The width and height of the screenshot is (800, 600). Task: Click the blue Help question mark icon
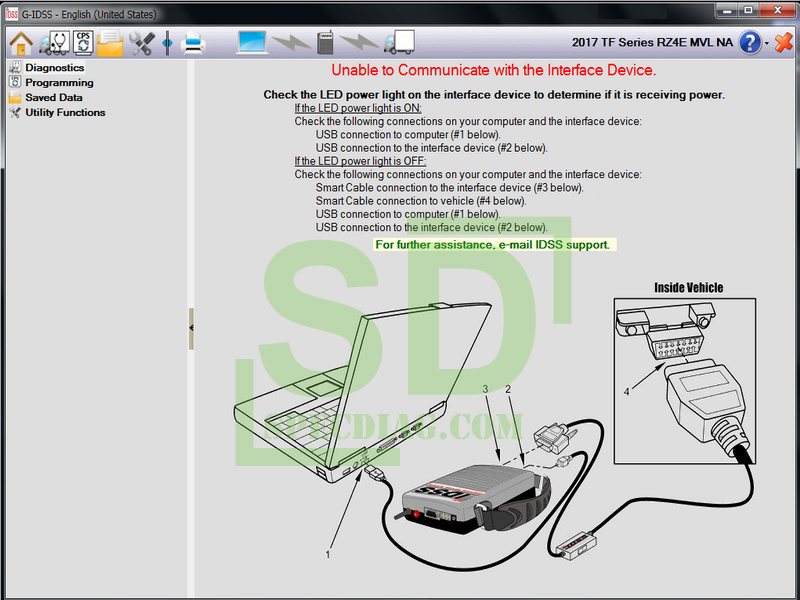coord(750,43)
